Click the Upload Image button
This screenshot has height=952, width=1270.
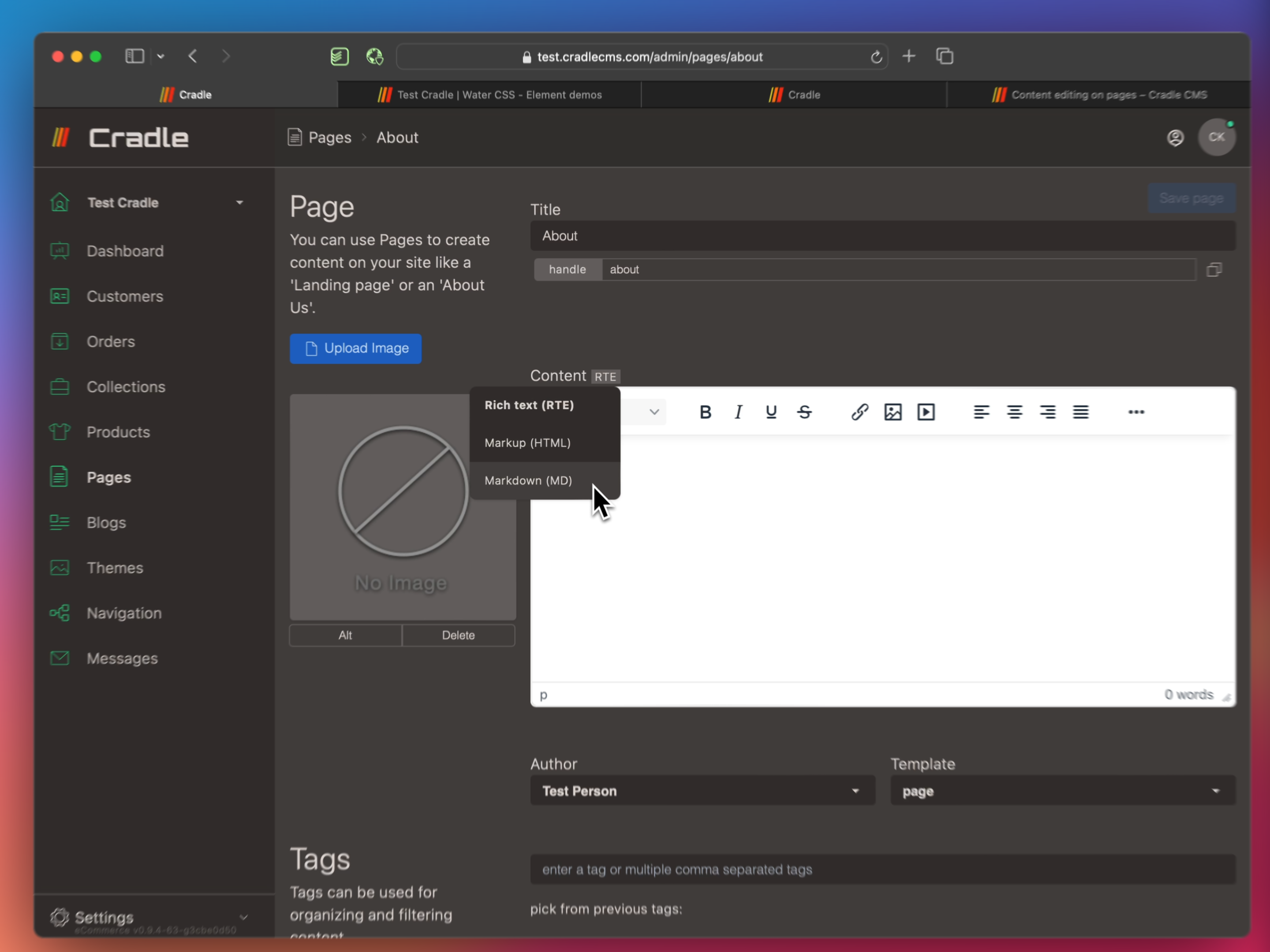click(x=355, y=348)
